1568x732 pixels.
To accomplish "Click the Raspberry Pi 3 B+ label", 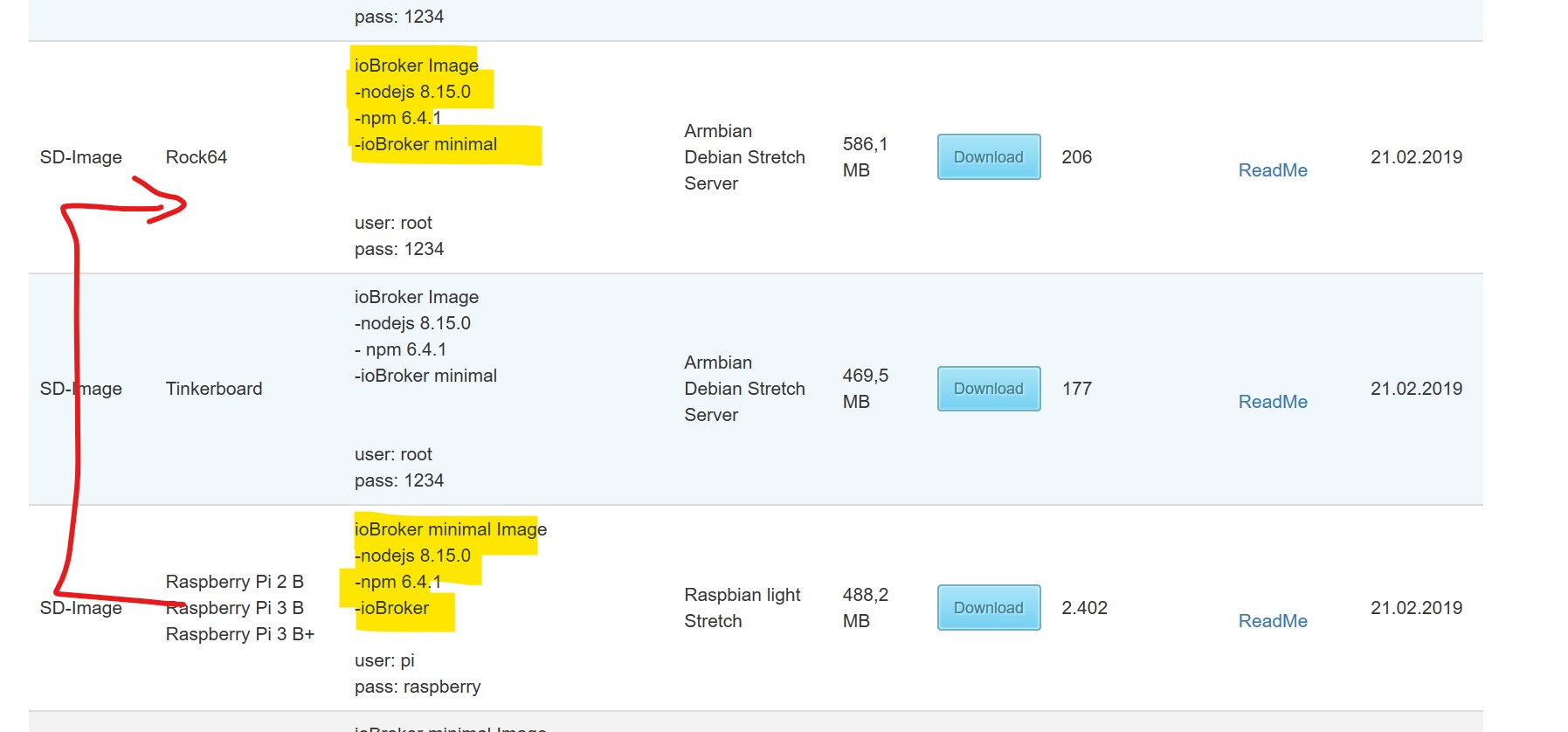I will click(239, 634).
